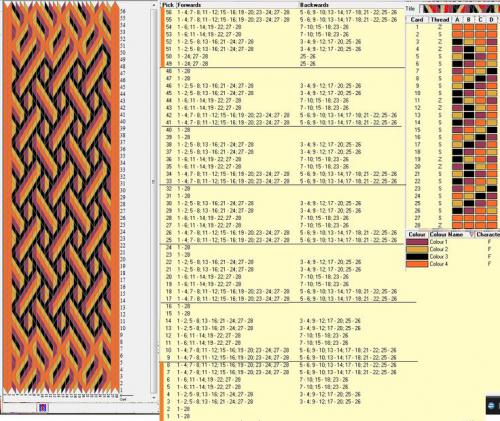The width and height of the screenshot is (500, 421).
Task: Click the round blue icon in the bottom-right corner
Action: point(491,405)
